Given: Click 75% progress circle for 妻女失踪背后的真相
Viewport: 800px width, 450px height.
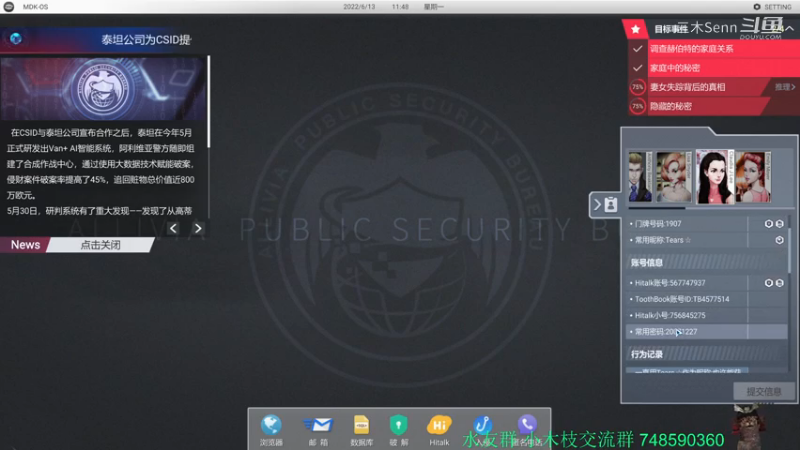Looking at the screenshot, I should 637,87.
